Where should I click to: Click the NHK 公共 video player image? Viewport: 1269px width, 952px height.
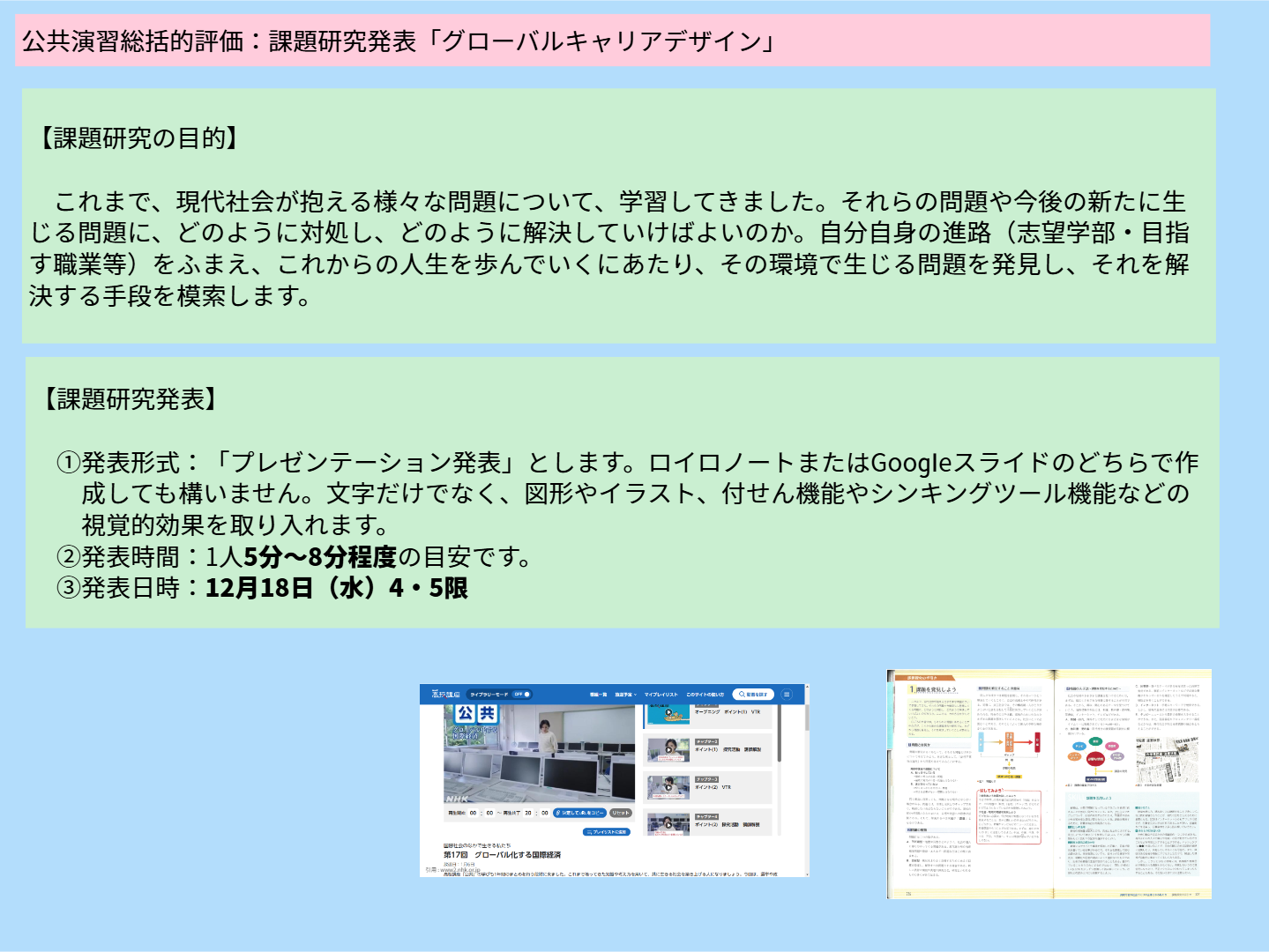click(x=539, y=754)
